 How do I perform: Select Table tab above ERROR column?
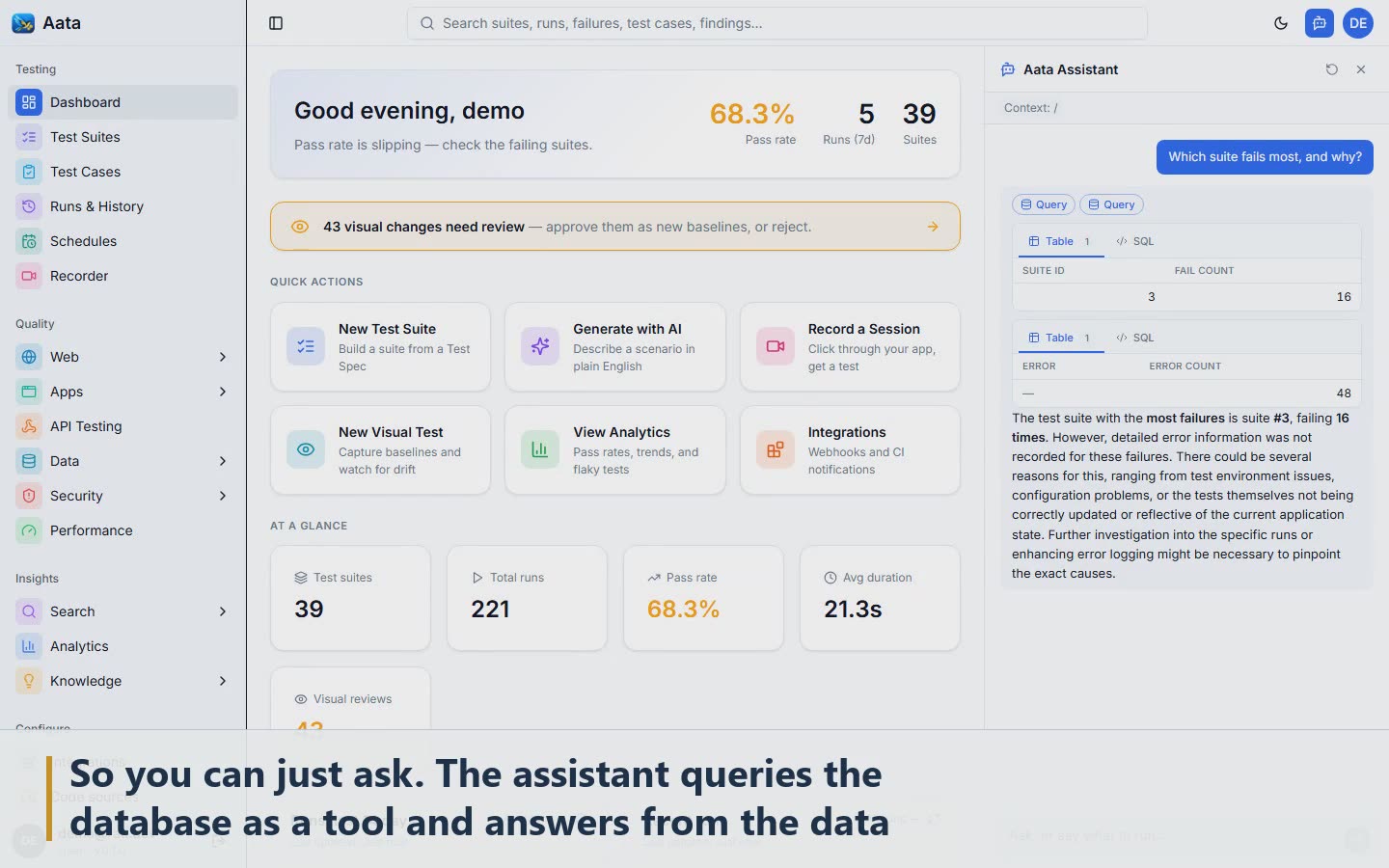coord(1059,338)
